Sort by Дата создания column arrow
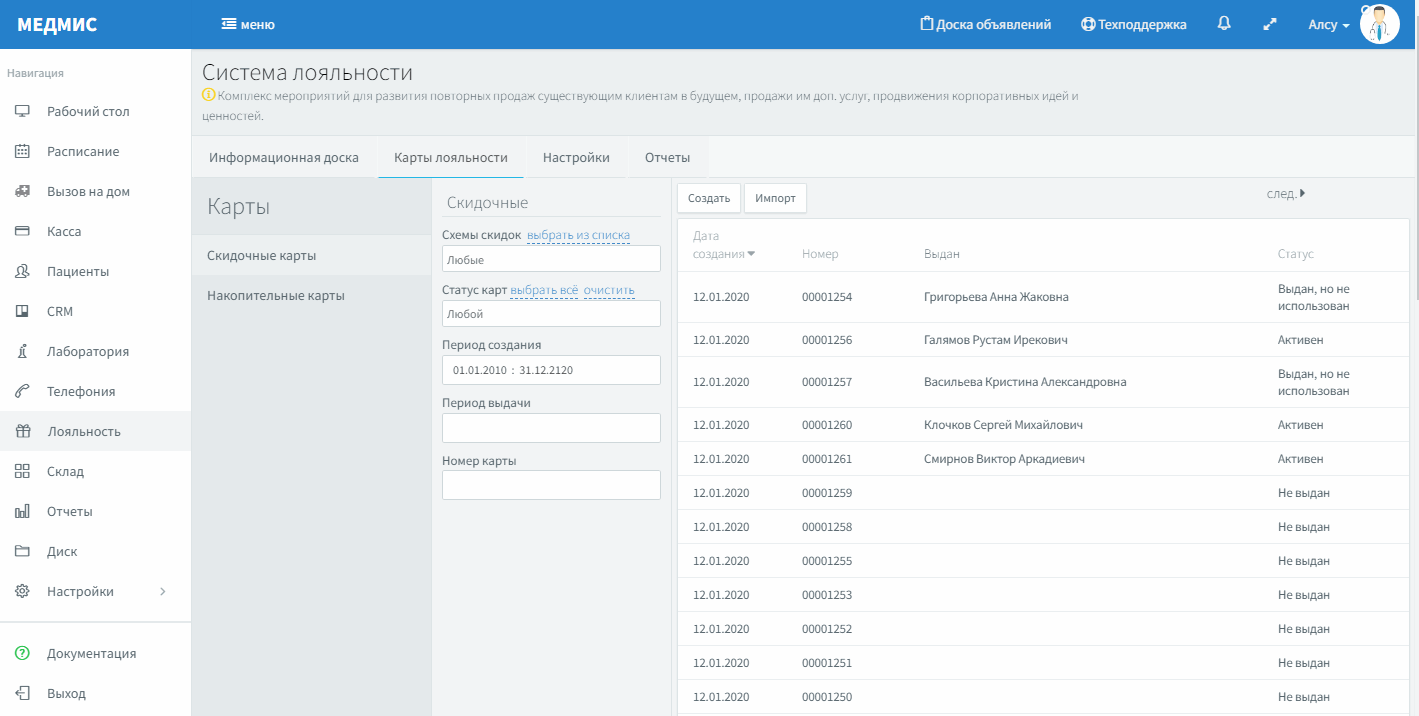Viewport: 1419px width, 716px height. point(751,254)
